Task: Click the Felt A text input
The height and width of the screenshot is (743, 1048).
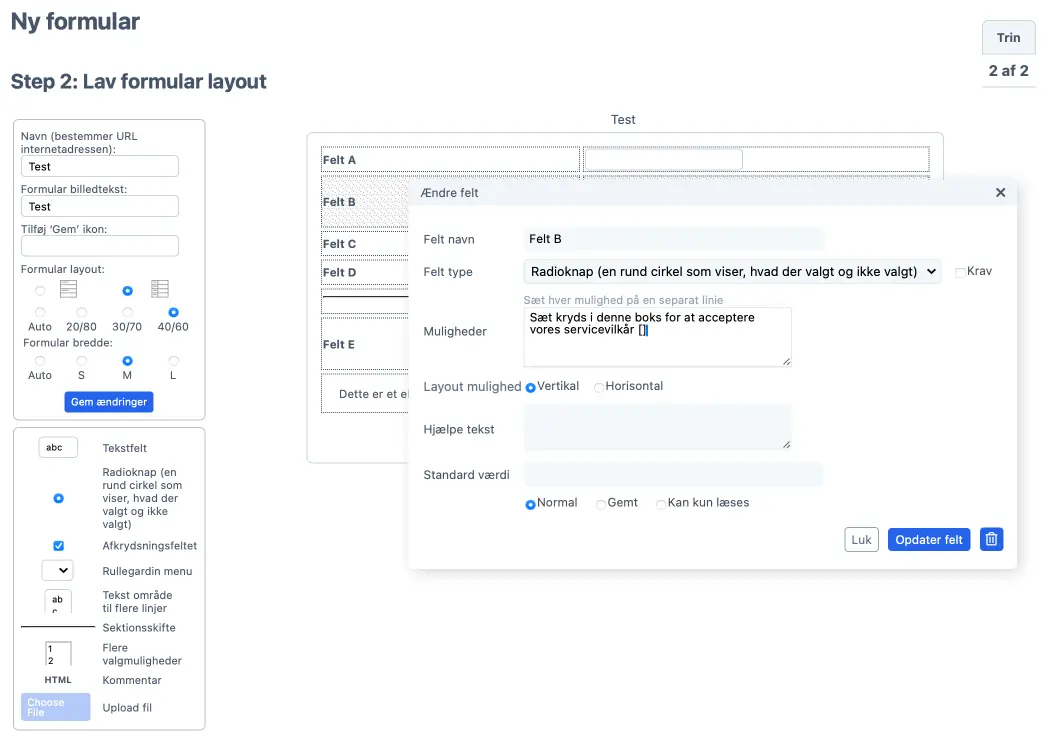Action: click(664, 160)
